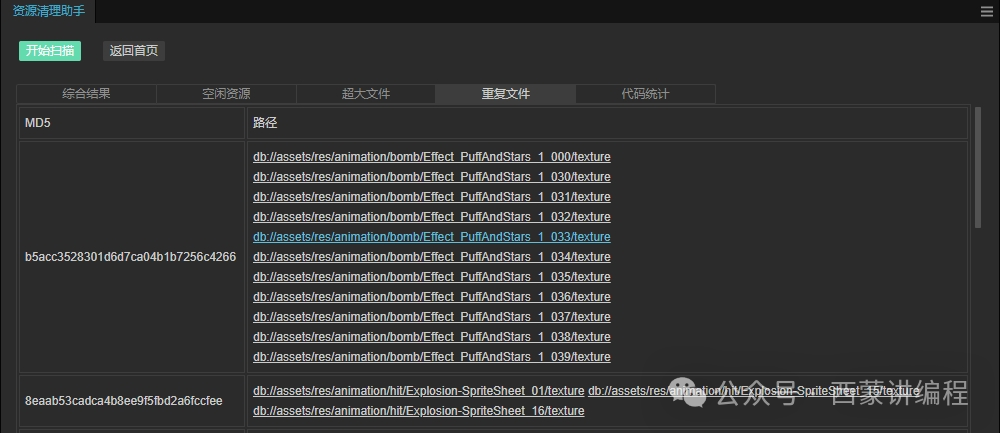Click the 路径 column header

pos(607,123)
